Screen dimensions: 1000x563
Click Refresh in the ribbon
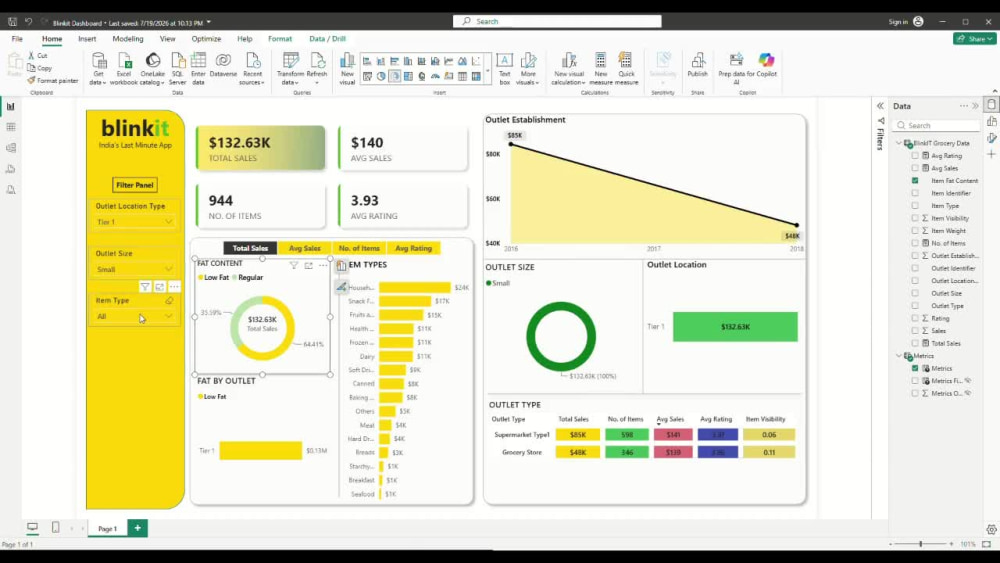click(x=317, y=69)
